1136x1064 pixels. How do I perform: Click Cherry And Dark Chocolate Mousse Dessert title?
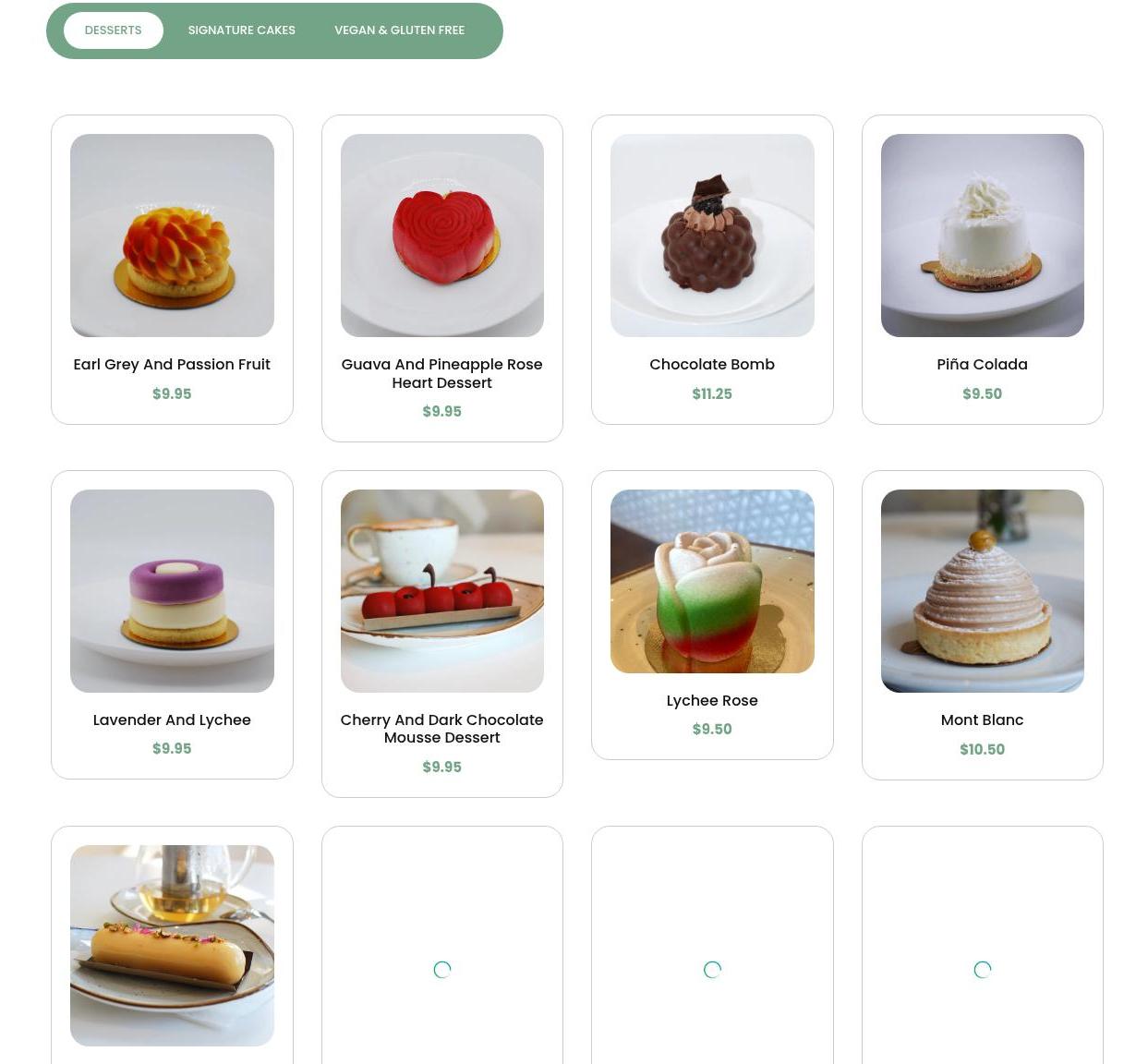pos(441,729)
